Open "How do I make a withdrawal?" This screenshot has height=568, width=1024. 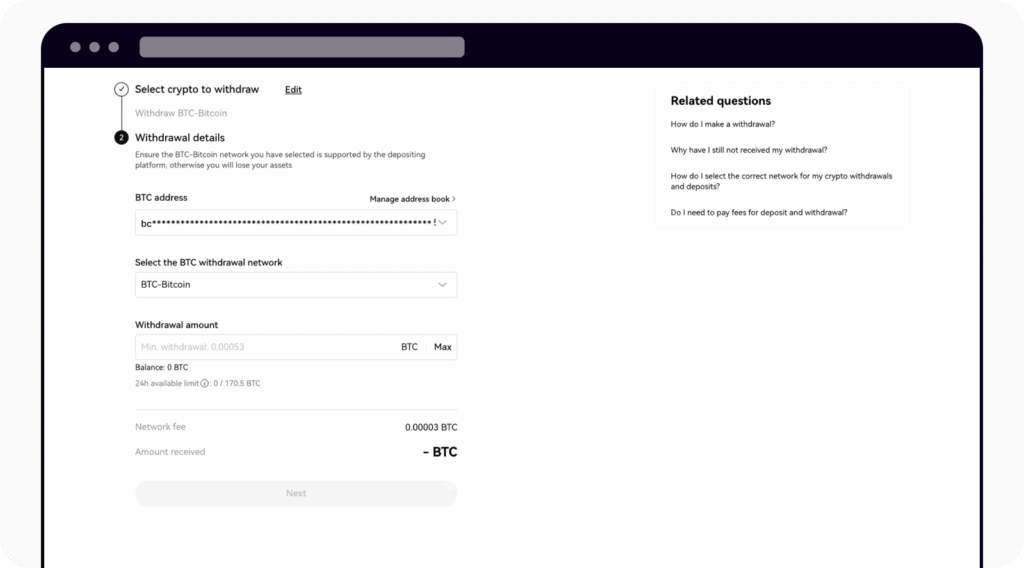click(723, 124)
